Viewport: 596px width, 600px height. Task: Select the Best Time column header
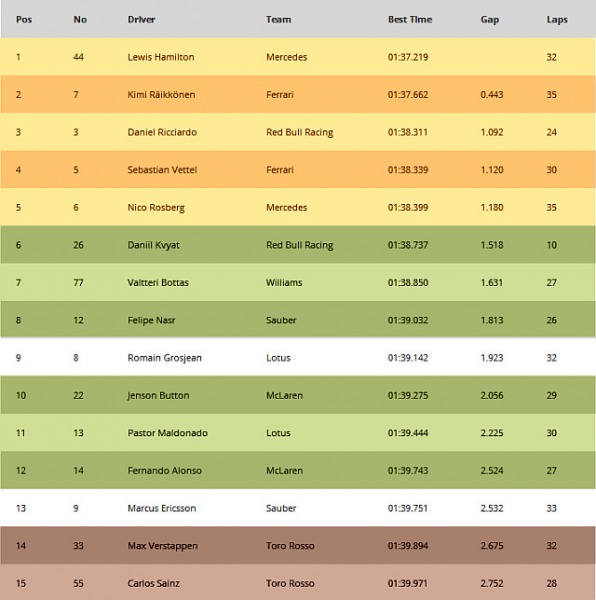[410, 20]
